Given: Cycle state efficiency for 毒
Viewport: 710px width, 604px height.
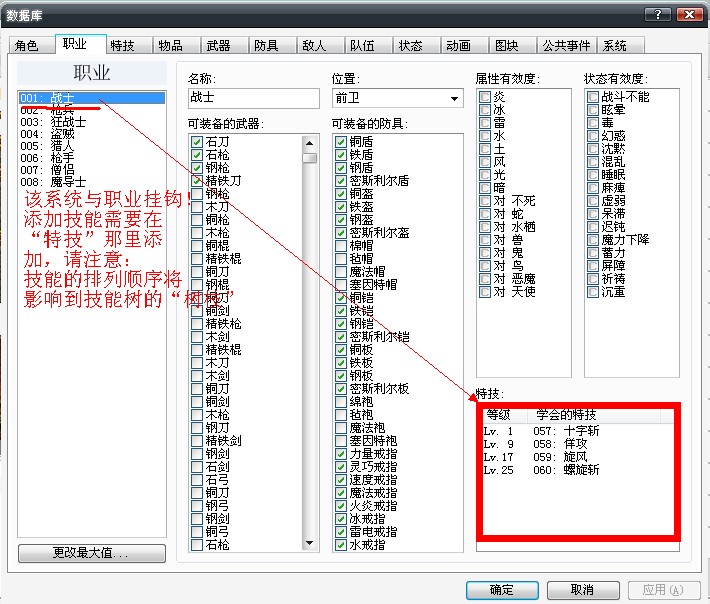Looking at the screenshot, I should (593, 123).
